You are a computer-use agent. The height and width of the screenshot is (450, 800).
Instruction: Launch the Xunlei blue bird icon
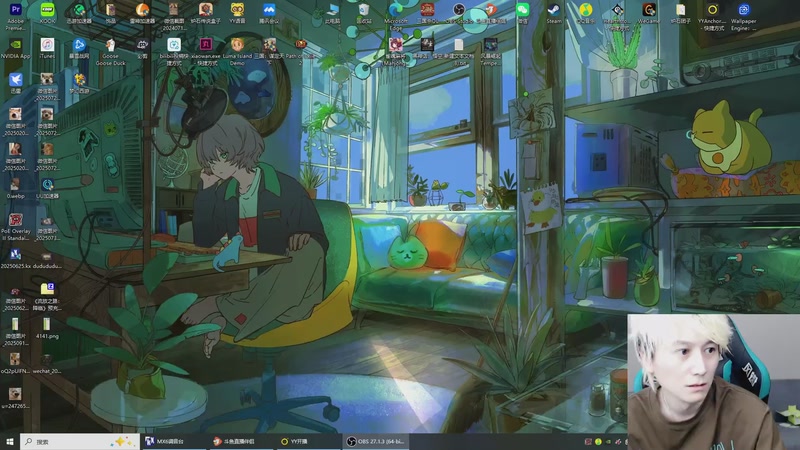click(15, 83)
